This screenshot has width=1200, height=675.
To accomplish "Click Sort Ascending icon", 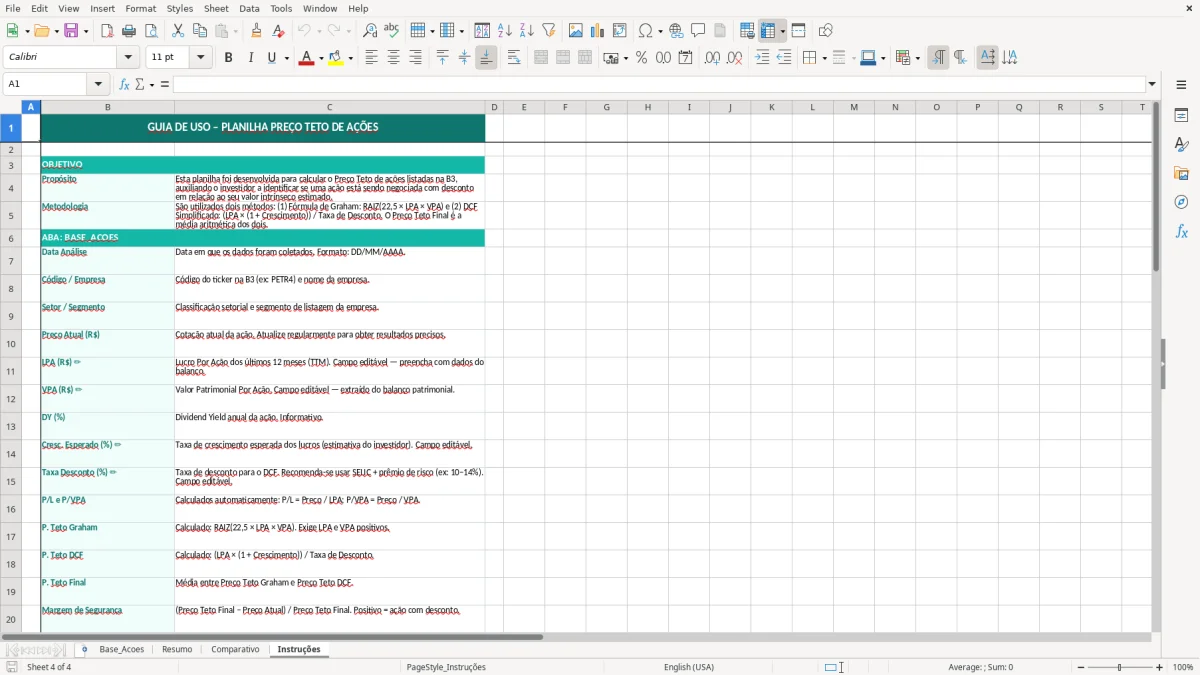I will (x=505, y=31).
